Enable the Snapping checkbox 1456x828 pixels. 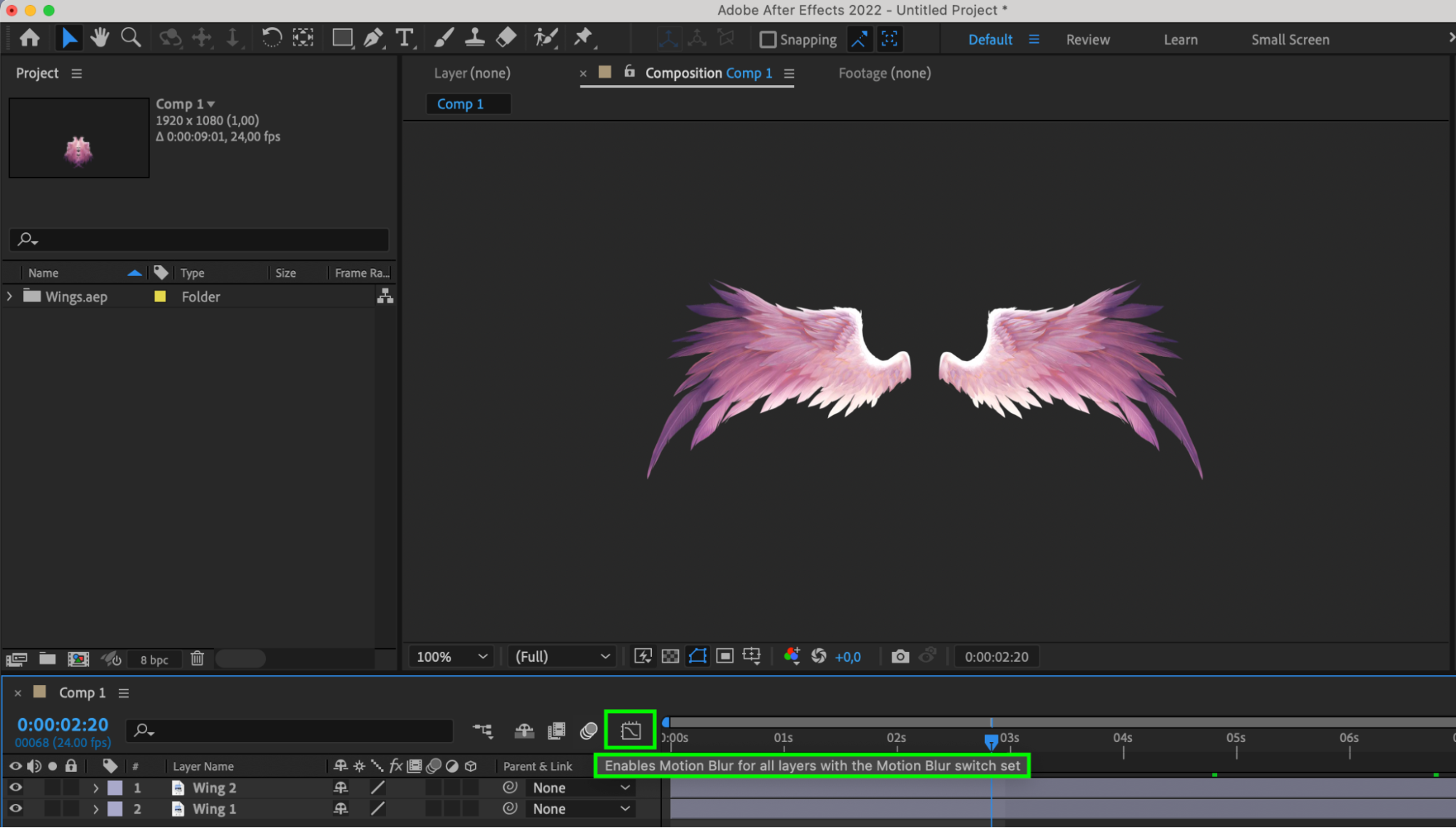click(768, 39)
